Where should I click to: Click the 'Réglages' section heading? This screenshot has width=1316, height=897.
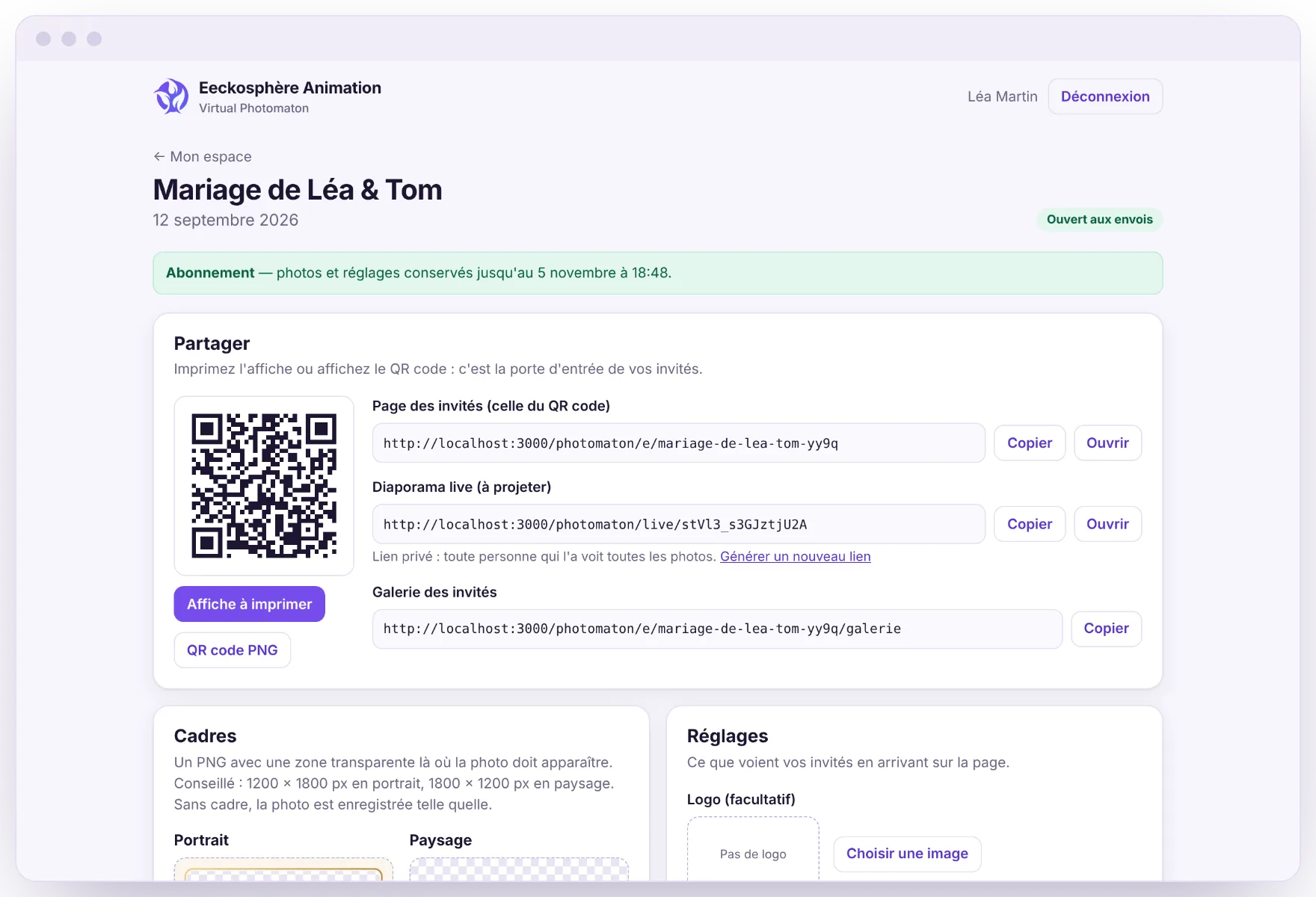pos(727,736)
